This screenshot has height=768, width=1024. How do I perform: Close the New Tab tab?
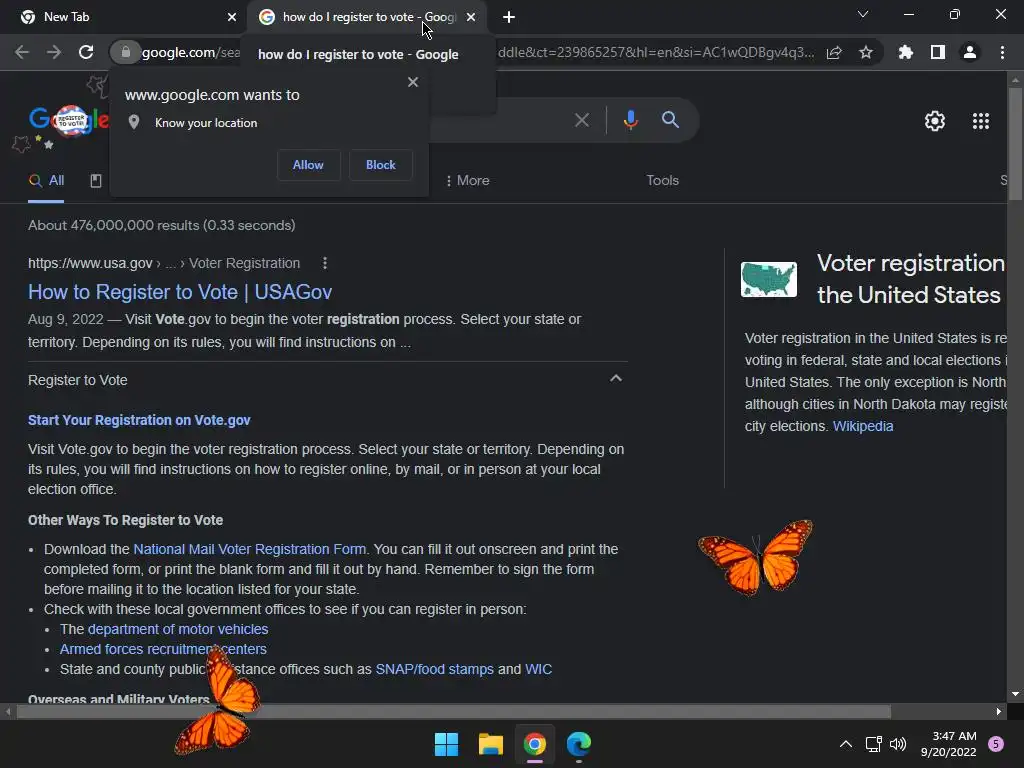232,17
